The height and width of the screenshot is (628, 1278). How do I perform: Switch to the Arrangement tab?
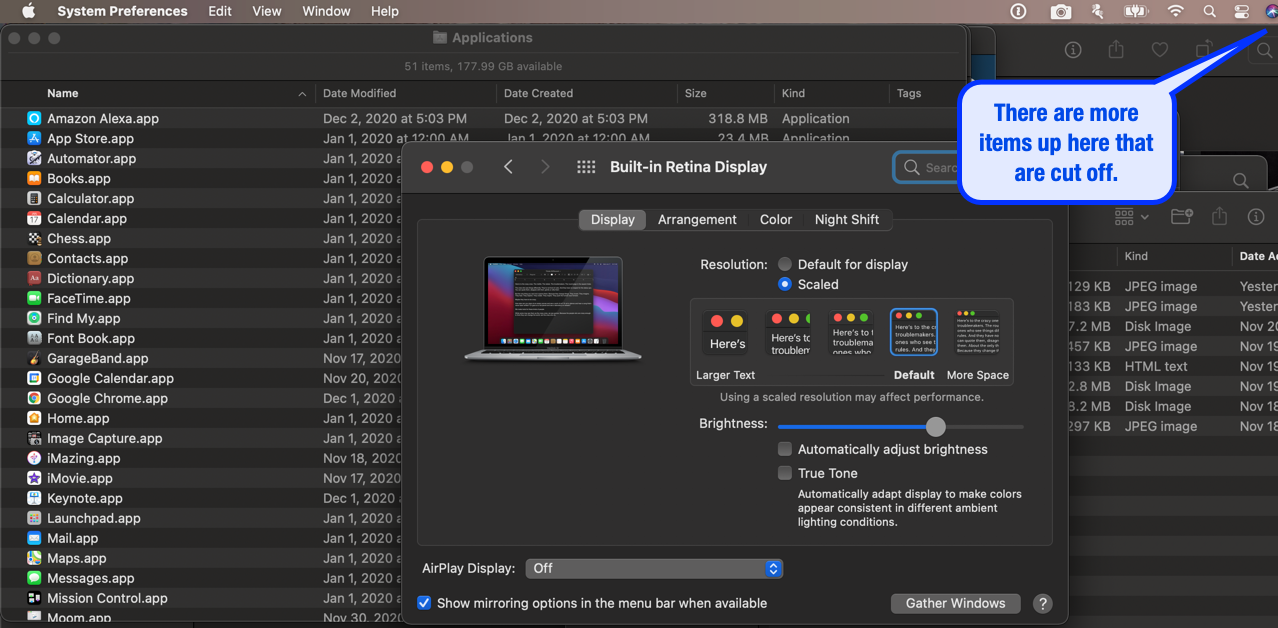click(697, 220)
